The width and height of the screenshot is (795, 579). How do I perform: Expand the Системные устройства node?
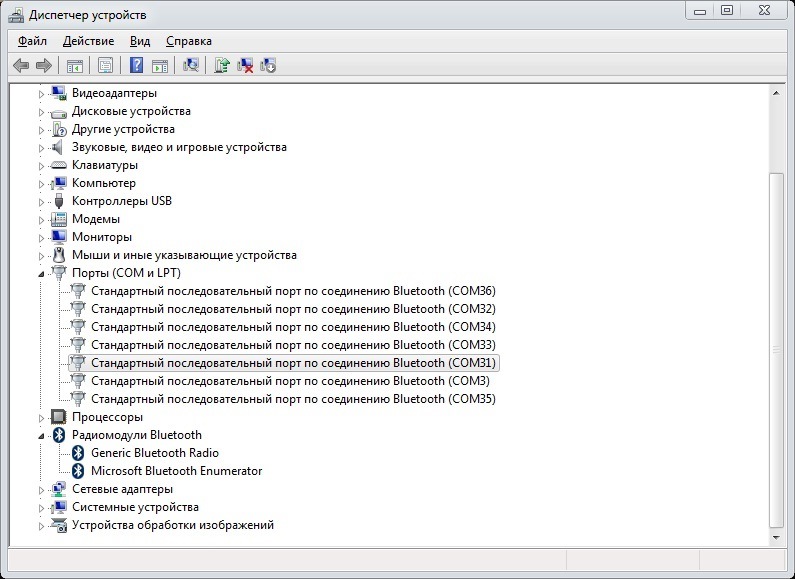pos(42,508)
